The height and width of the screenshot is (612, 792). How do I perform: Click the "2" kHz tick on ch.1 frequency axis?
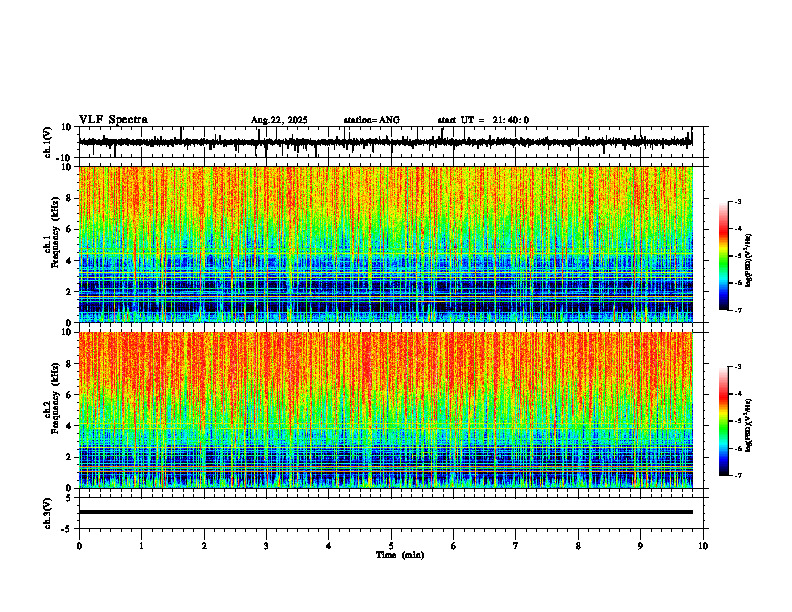pyautogui.click(x=70, y=292)
